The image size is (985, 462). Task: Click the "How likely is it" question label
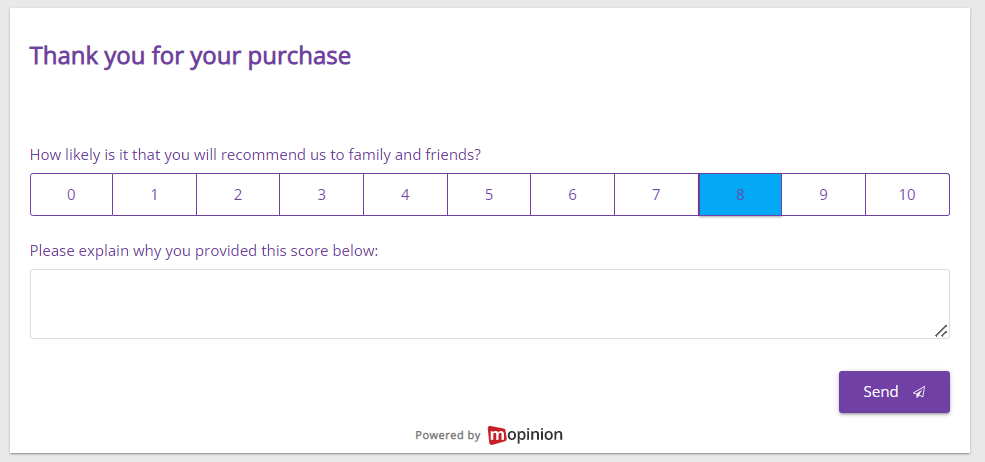tap(255, 155)
